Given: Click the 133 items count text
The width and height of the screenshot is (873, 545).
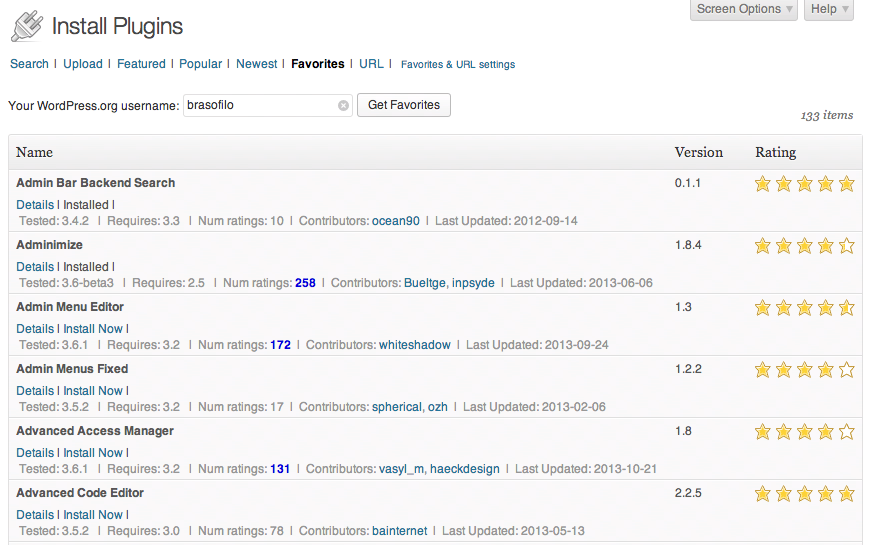Looking at the screenshot, I should click(x=827, y=115).
